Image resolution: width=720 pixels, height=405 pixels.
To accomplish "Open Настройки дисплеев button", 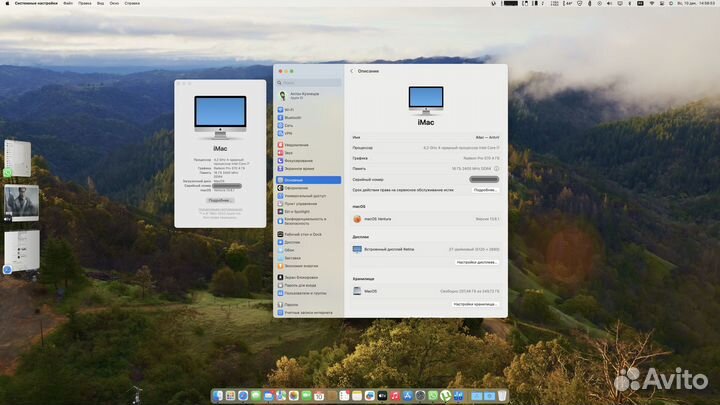I will point(477,262).
